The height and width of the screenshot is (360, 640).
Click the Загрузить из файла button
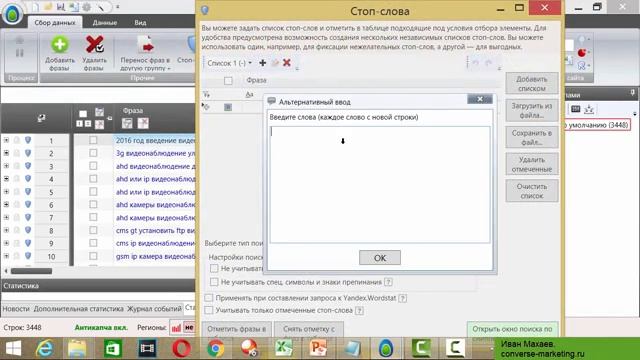click(531, 110)
